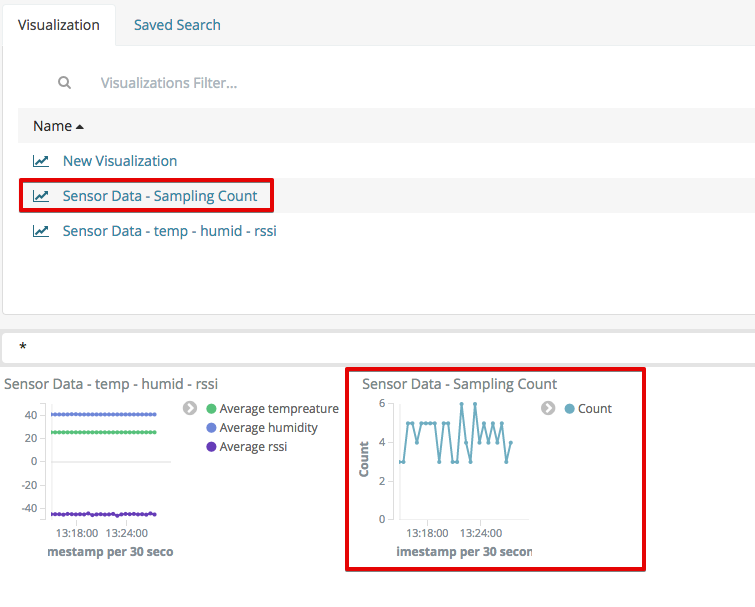Viewport: 755px width, 607px height.
Task: Click the query bar with asterisk
Action: 378,348
